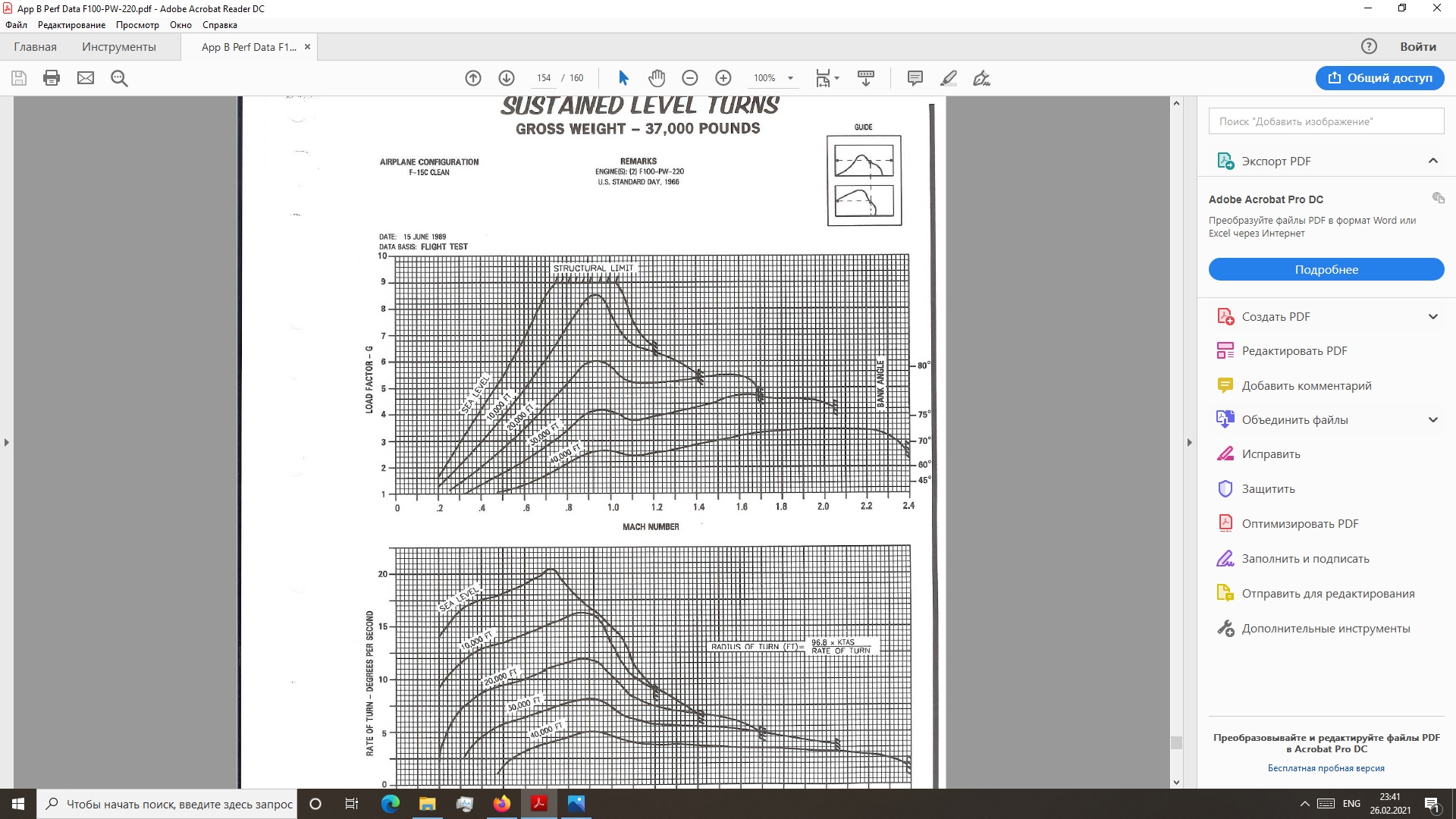The image size is (1456, 819).
Task: Send file by email icon
Action: [86, 78]
